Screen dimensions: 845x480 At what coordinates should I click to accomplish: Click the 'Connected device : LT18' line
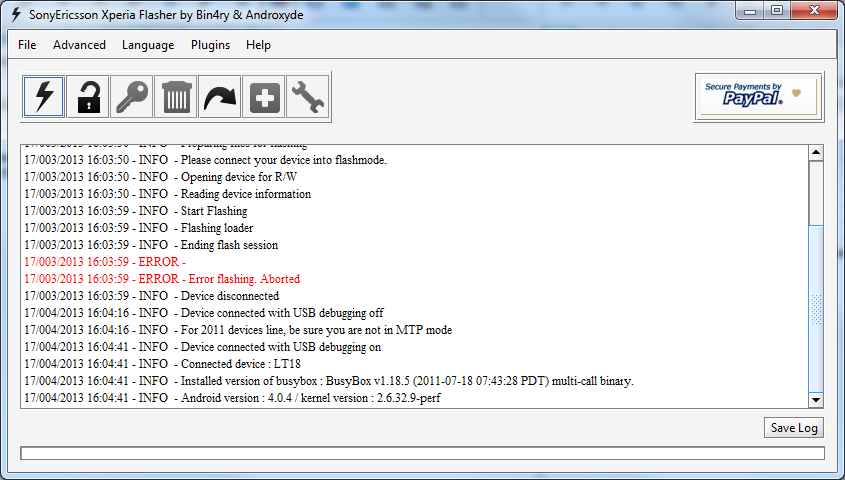pyautogui.click(x=162, y=364)
